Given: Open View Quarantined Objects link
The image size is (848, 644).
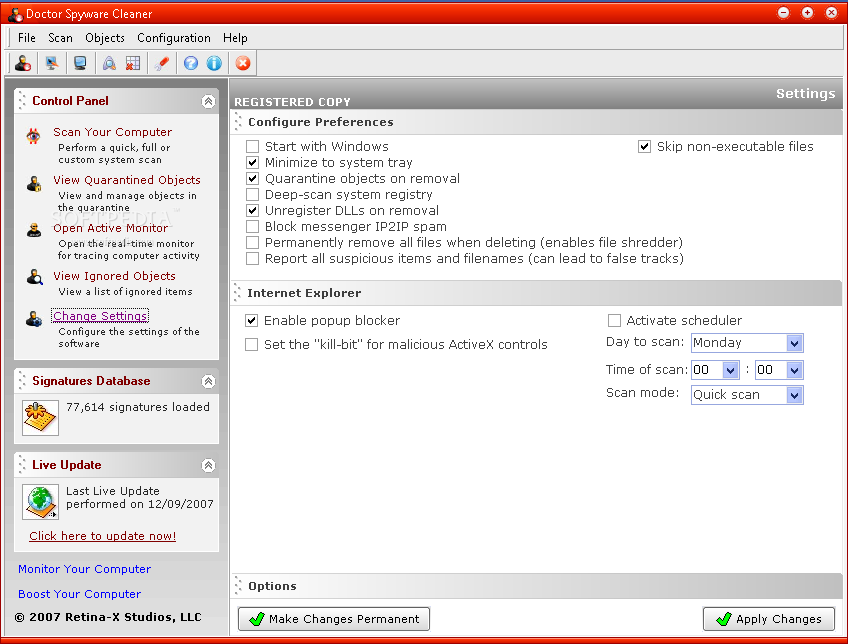Looking at the screenshot, I should pos(127,180).
